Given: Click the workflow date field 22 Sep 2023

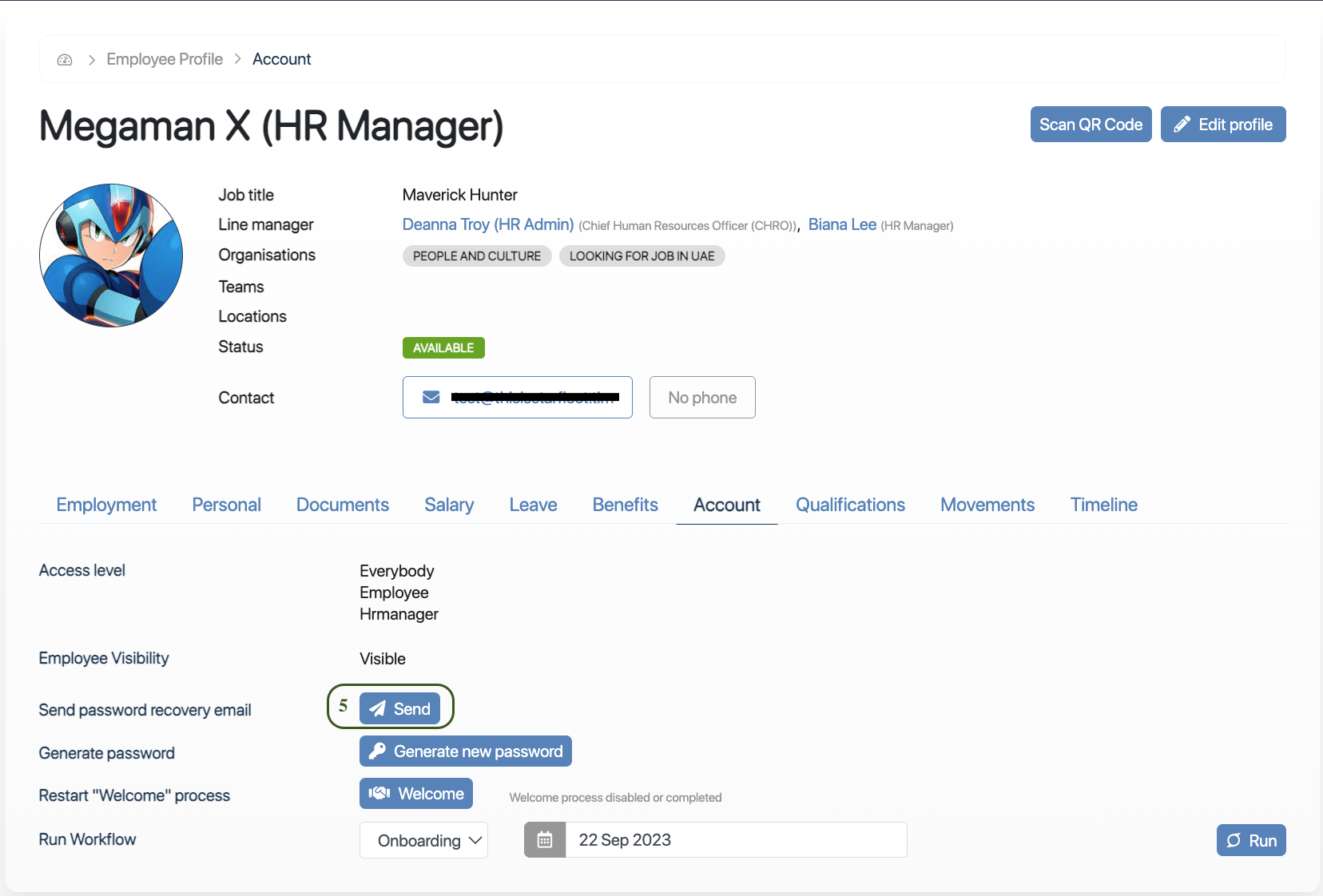Looking at the screenshot, I should coord(735,840).
